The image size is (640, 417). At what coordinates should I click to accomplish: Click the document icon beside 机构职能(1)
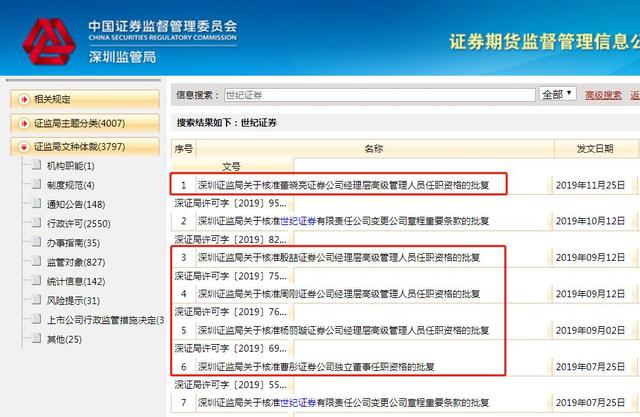coord(36,165)
